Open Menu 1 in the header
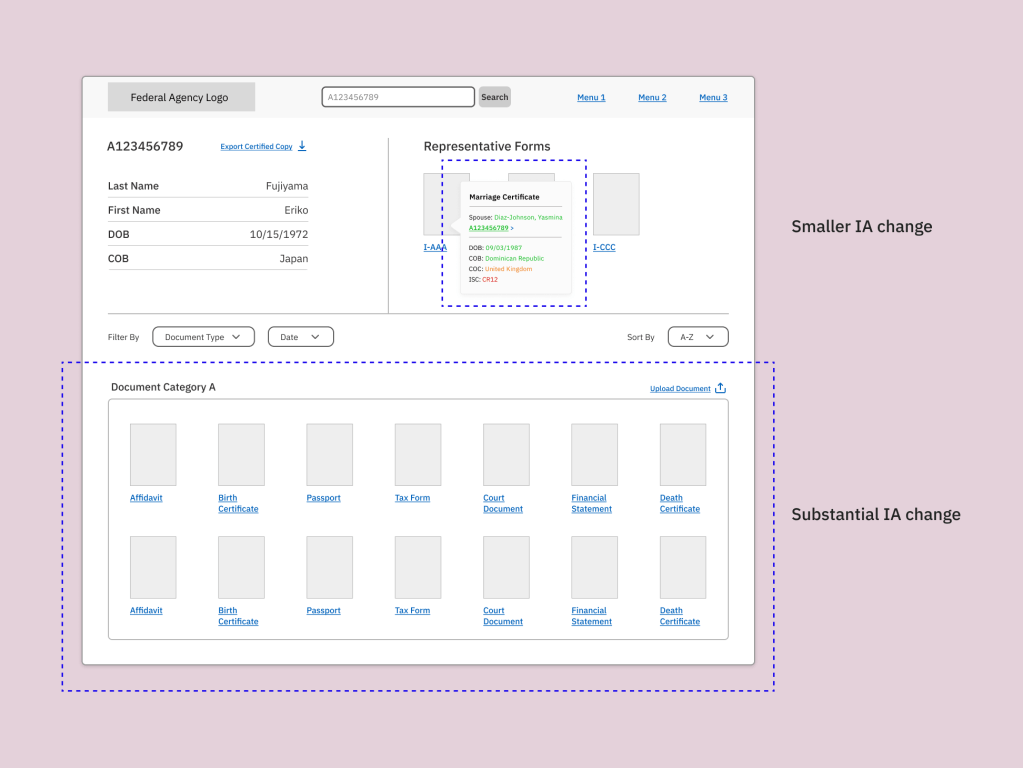The width and height of the screenshot is (1023, 768). [591, 98]
